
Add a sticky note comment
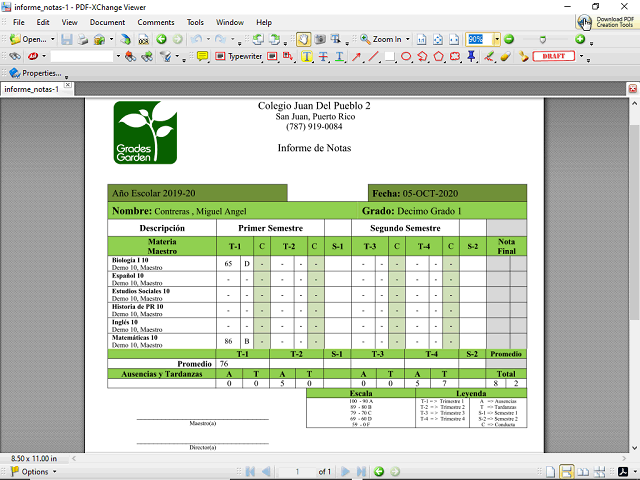[x=202, y=56]
